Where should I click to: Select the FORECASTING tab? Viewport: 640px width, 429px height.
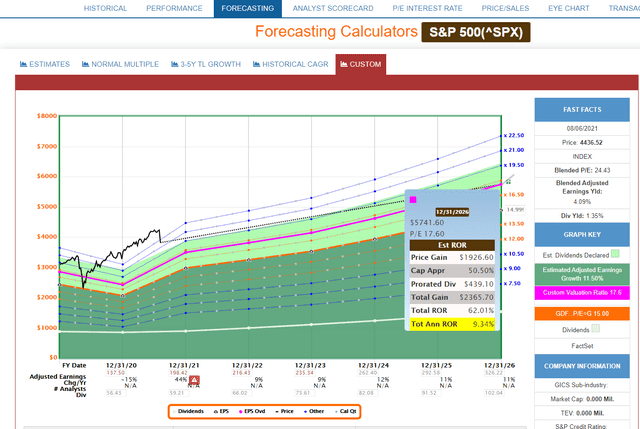pyautogui.click(x=248, y=8)
